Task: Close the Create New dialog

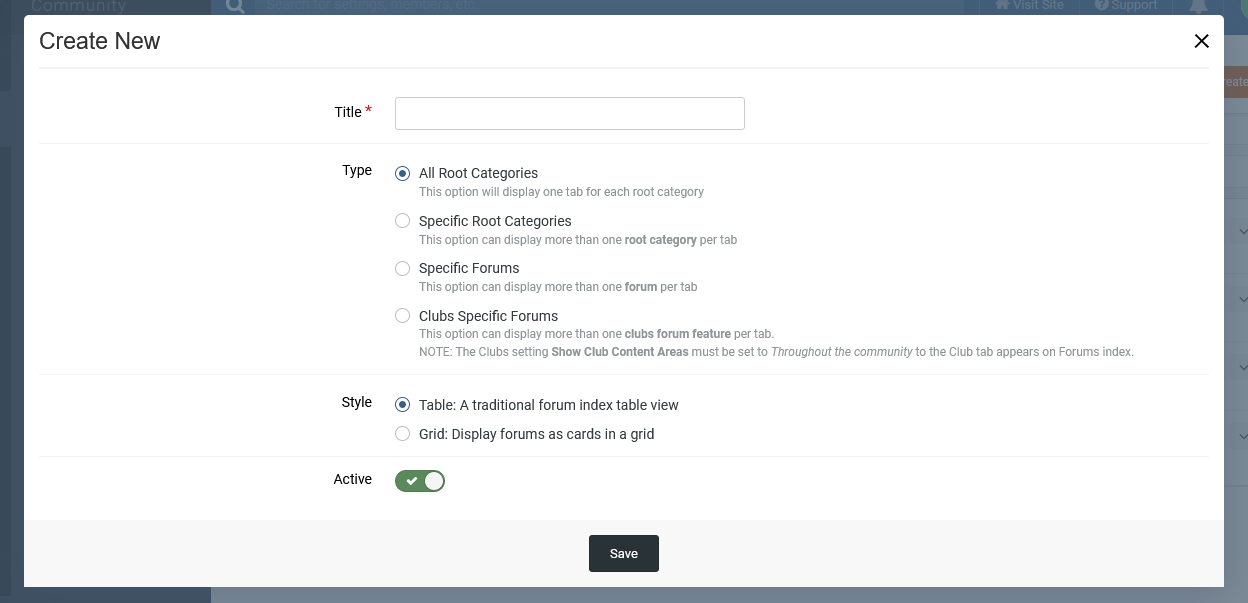Action: pyautogui.click(x=1201, y=41)
